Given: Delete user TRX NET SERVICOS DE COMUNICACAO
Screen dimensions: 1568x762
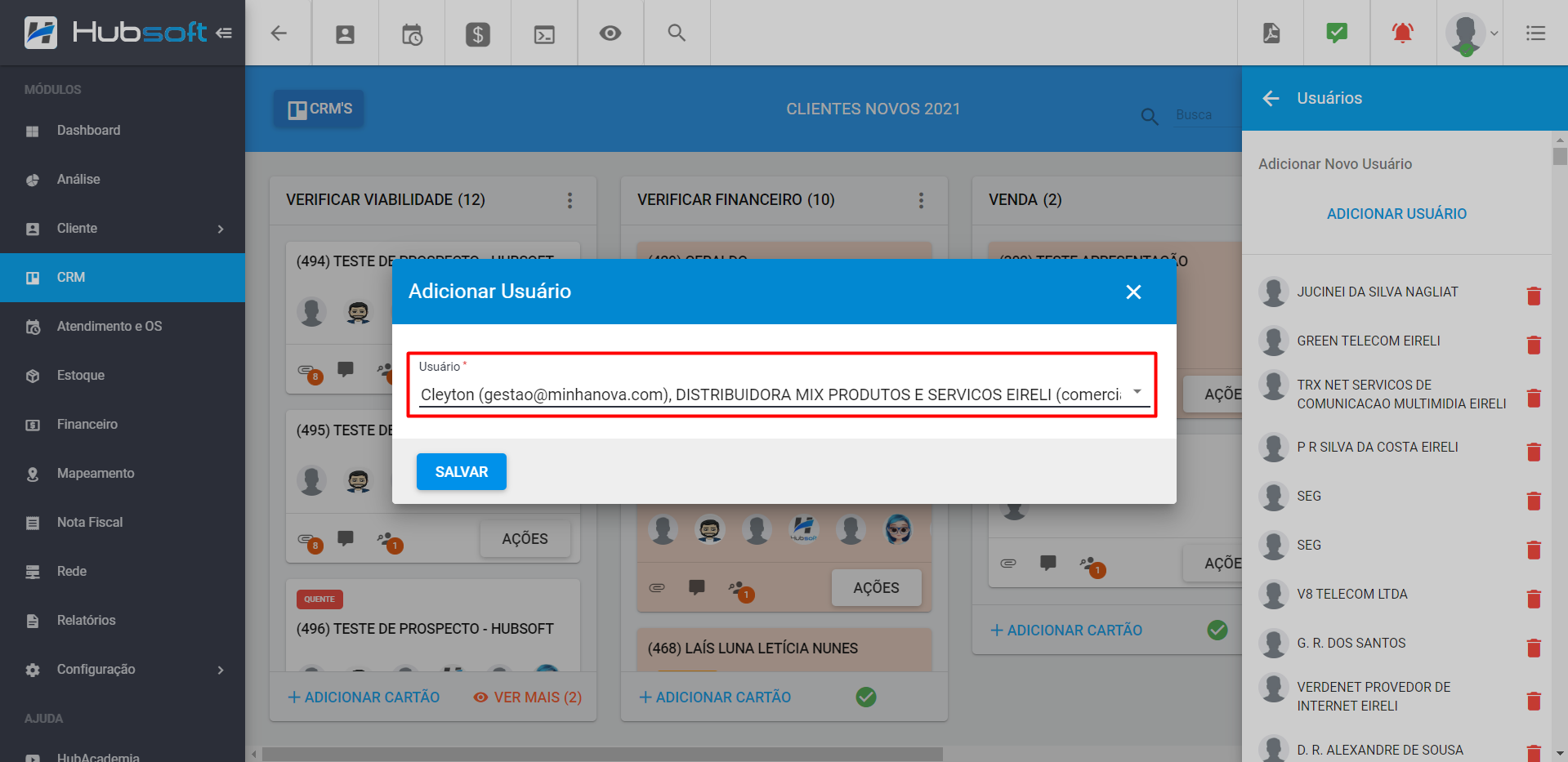Looking at the screenshot, I should (x=1534, y=398).
